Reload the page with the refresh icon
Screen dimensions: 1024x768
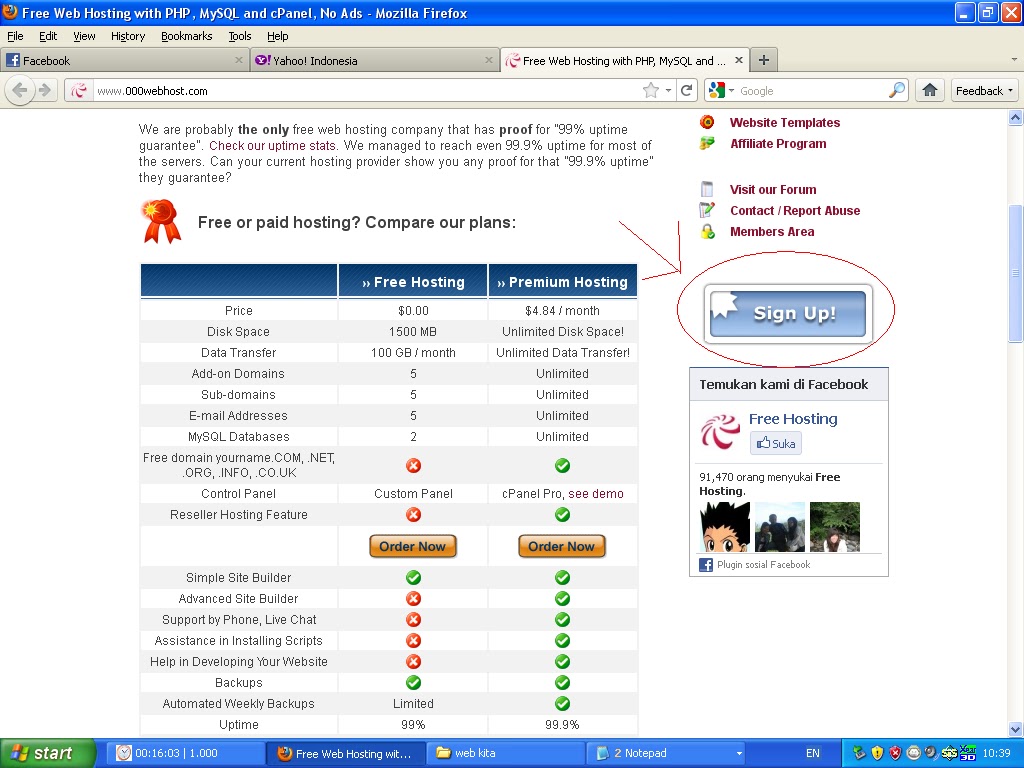[686, 91]
